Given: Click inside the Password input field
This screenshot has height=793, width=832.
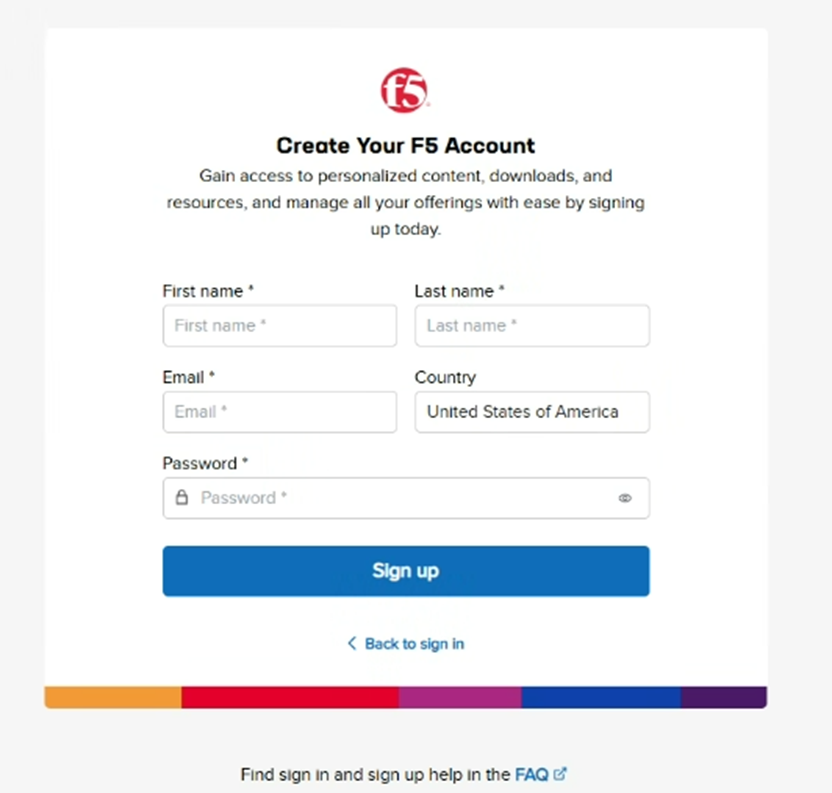Looking at the screenshot, I should [406, 498].
